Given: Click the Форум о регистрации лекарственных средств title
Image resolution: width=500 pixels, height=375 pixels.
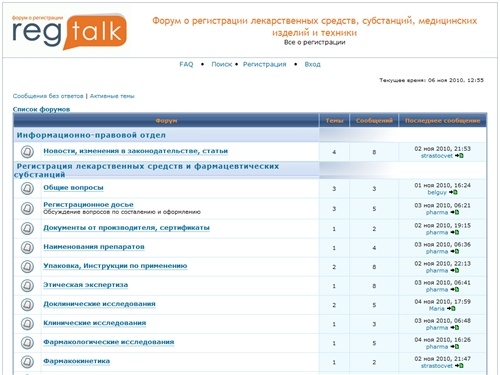Looking at the screenshot, I should point(315,27).
